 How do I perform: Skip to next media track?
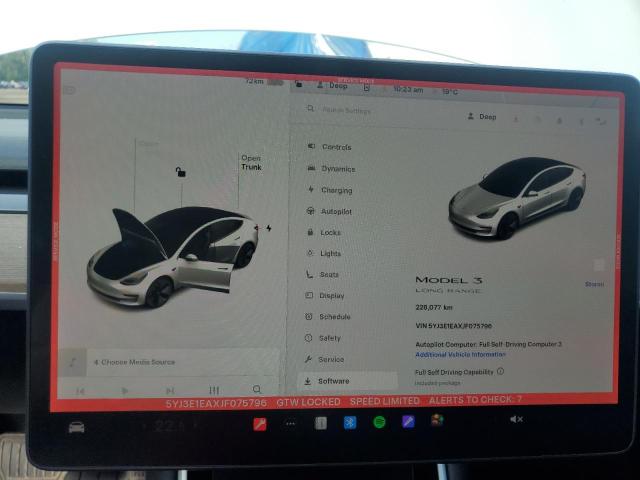(x=170, y=390)
